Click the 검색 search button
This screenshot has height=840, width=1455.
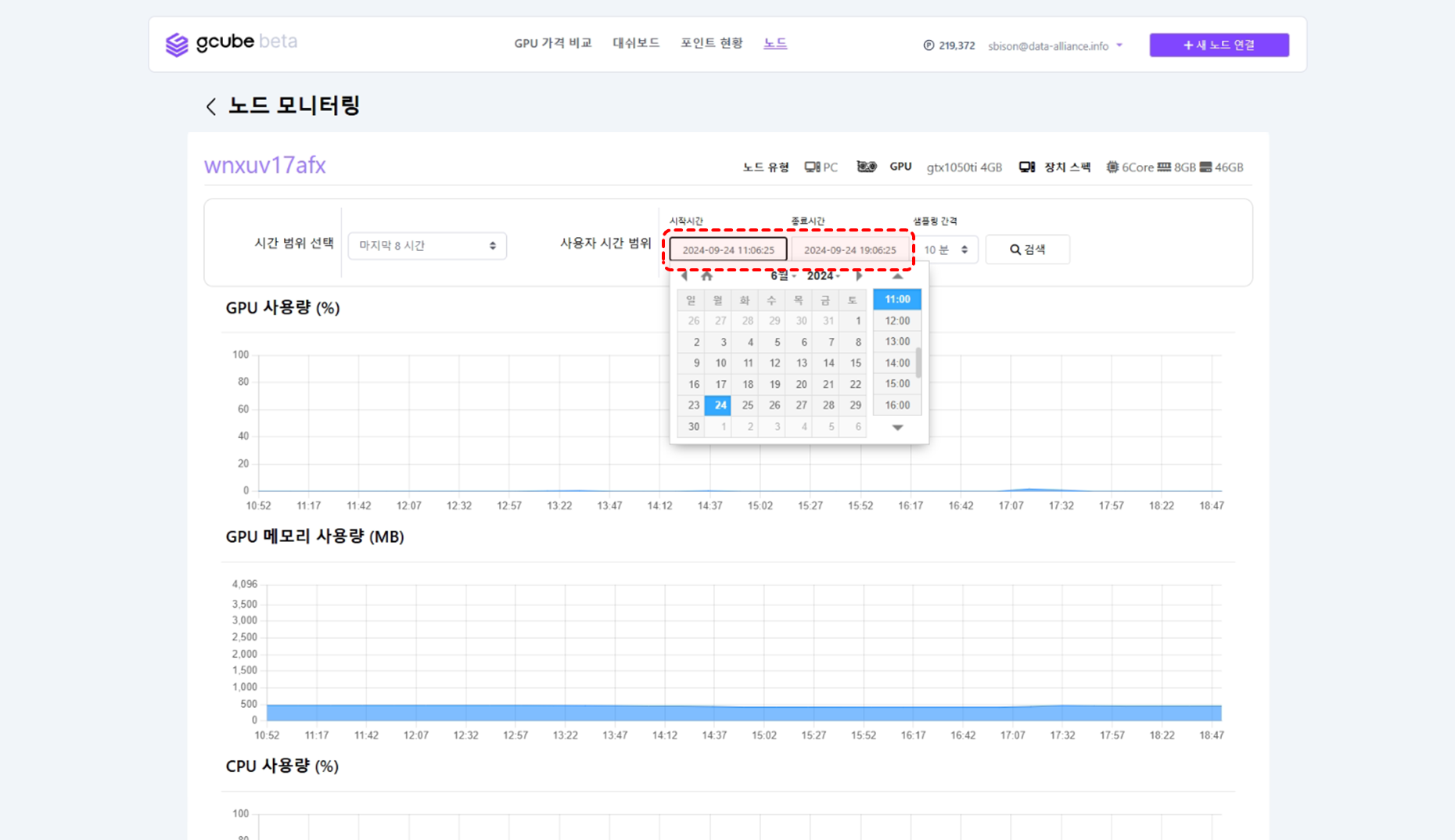tap(1027, 249)
